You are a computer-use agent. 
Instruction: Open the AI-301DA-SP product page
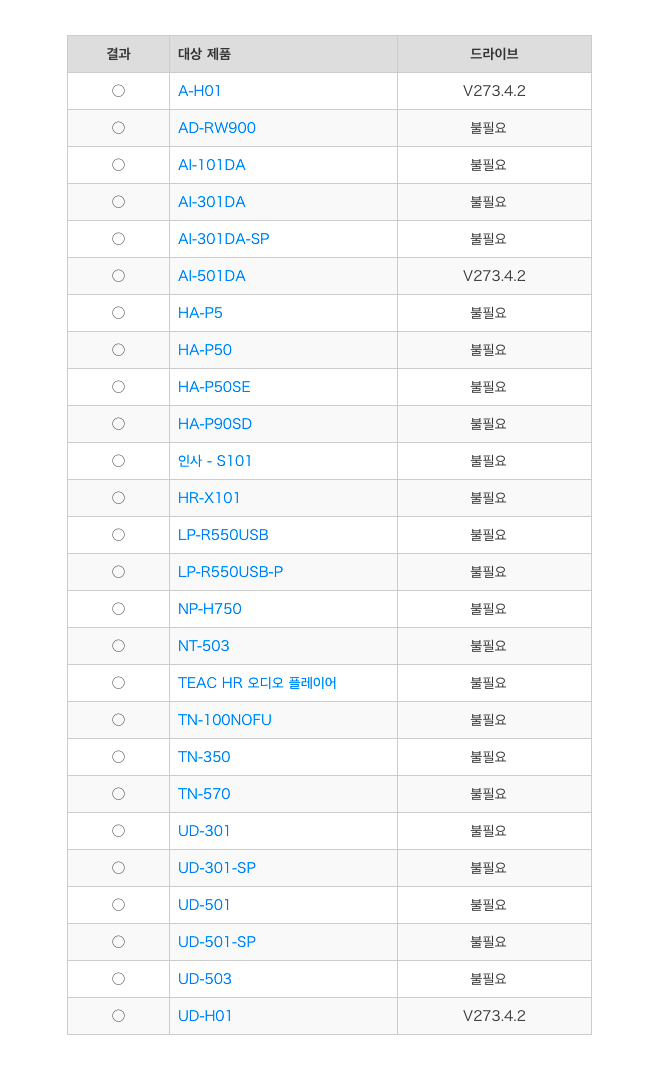[x=224, y=239]
